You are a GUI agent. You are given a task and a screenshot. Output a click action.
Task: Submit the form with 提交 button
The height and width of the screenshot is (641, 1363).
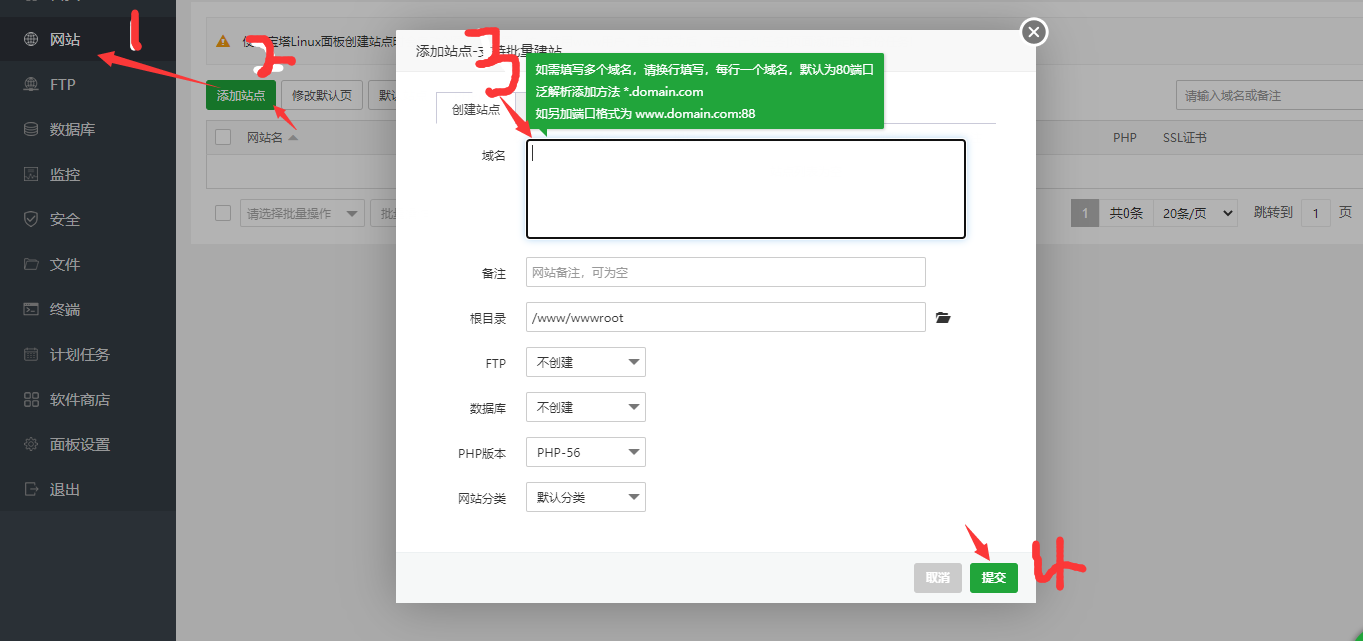[x=994, y=578]
